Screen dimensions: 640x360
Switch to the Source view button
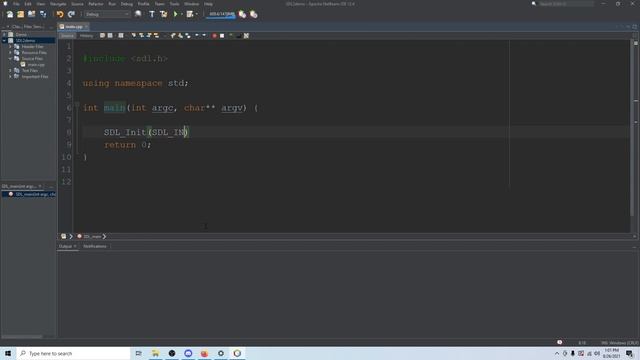pyautogui.click(x=67, y=36)
